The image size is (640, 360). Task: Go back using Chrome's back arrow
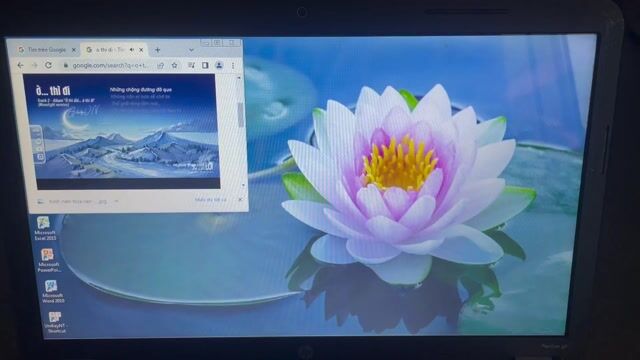tap(20, 65)
